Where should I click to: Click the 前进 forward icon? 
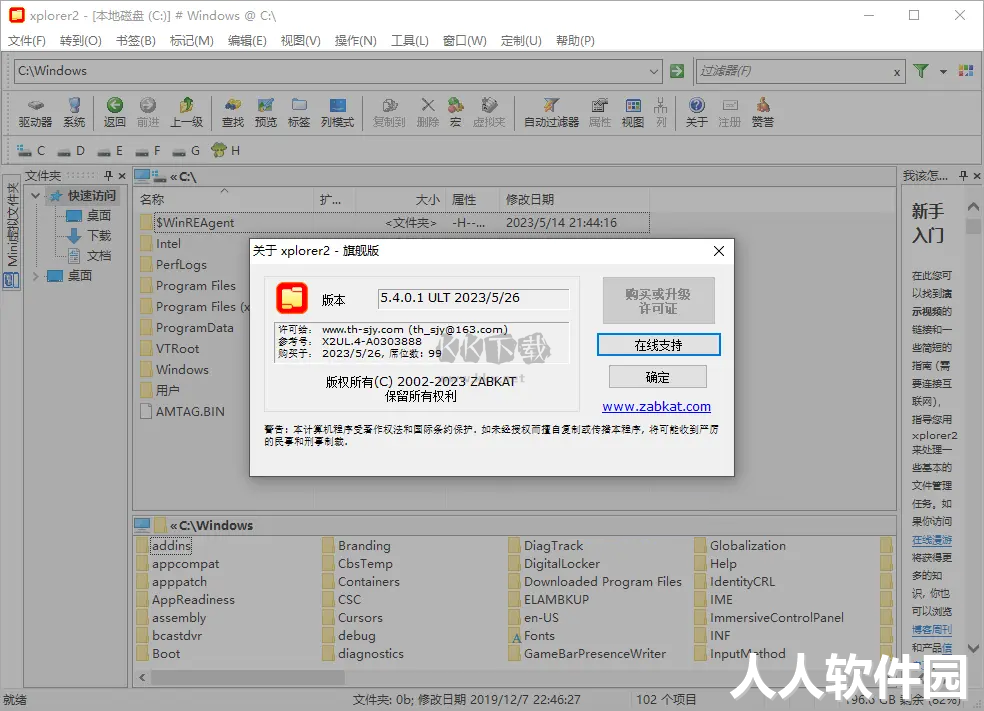click(148, 112)
